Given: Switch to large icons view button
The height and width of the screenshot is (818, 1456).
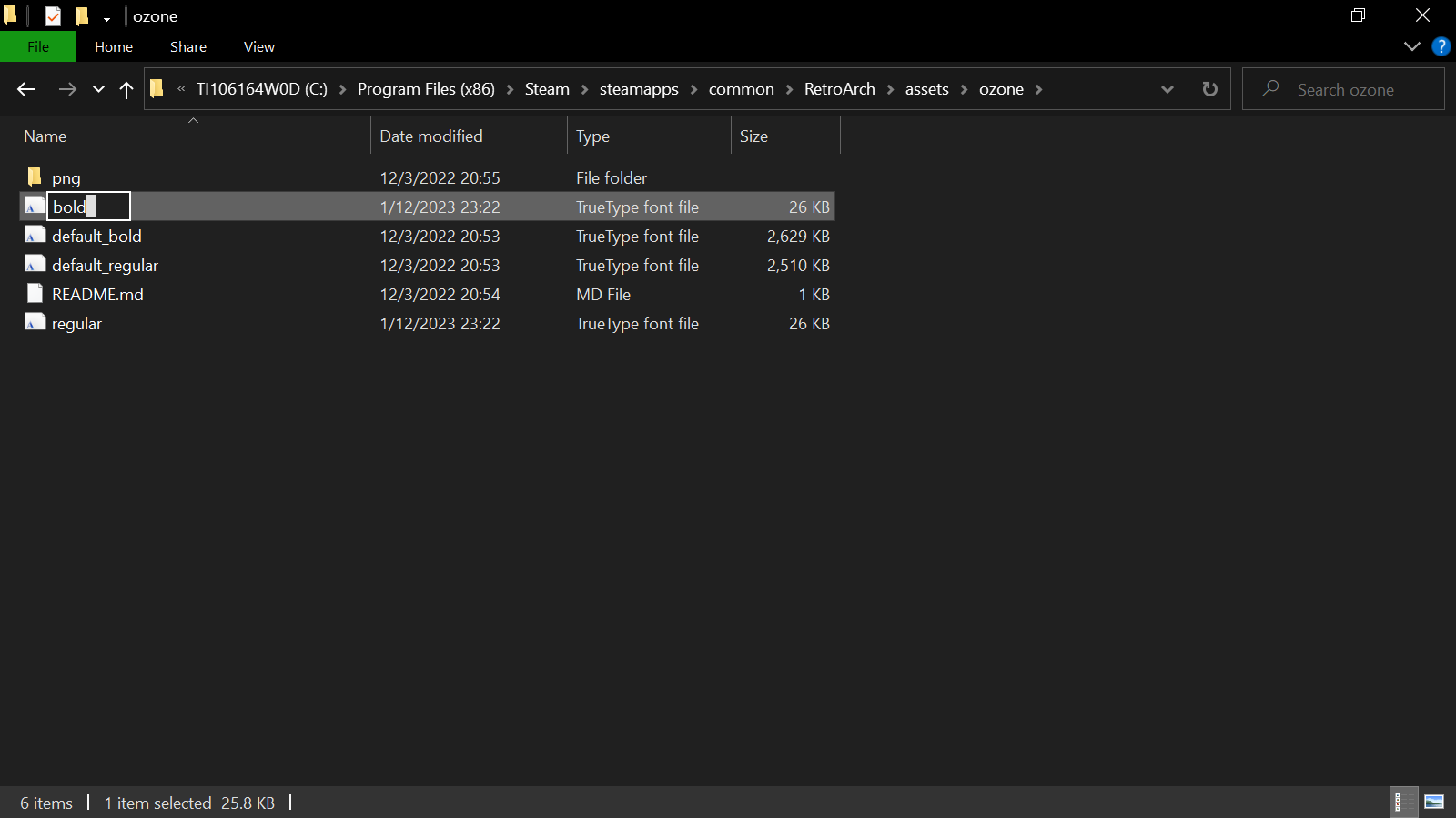Looking at the screenshot, I should [1434, 802].
